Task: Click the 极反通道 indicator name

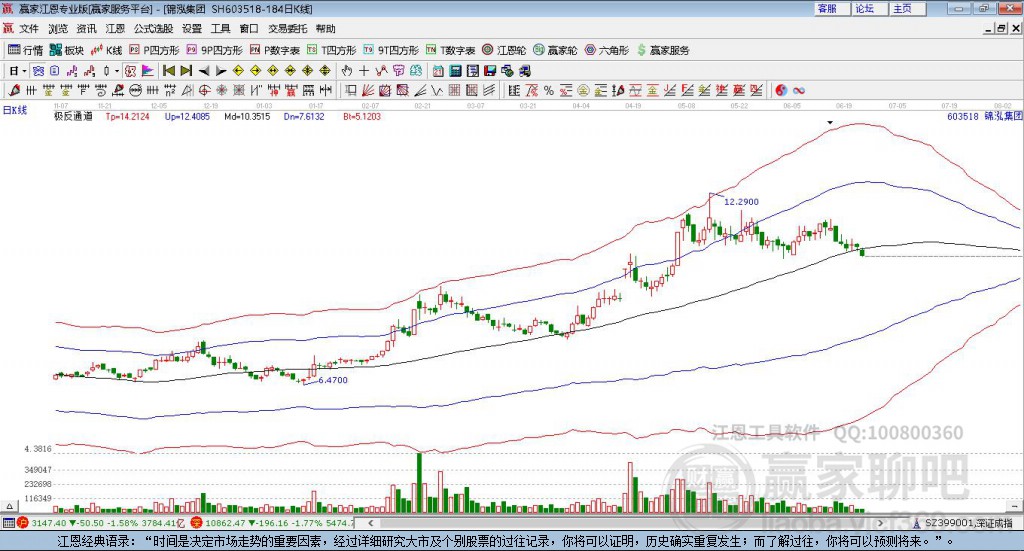Action: pyautogui.click(x=73, y=116)
